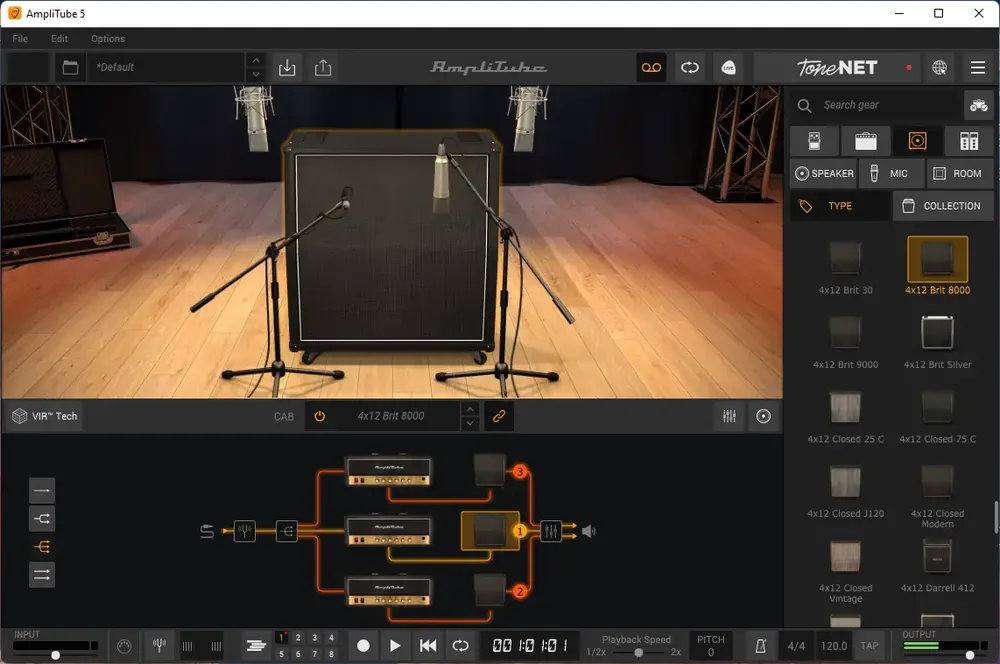
Task: Adjust the Playback Speed slider
Action: [x=638, y=652]
